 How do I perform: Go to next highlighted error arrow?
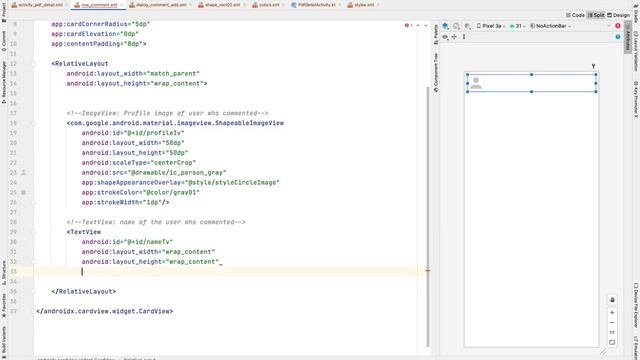point(426,25)
